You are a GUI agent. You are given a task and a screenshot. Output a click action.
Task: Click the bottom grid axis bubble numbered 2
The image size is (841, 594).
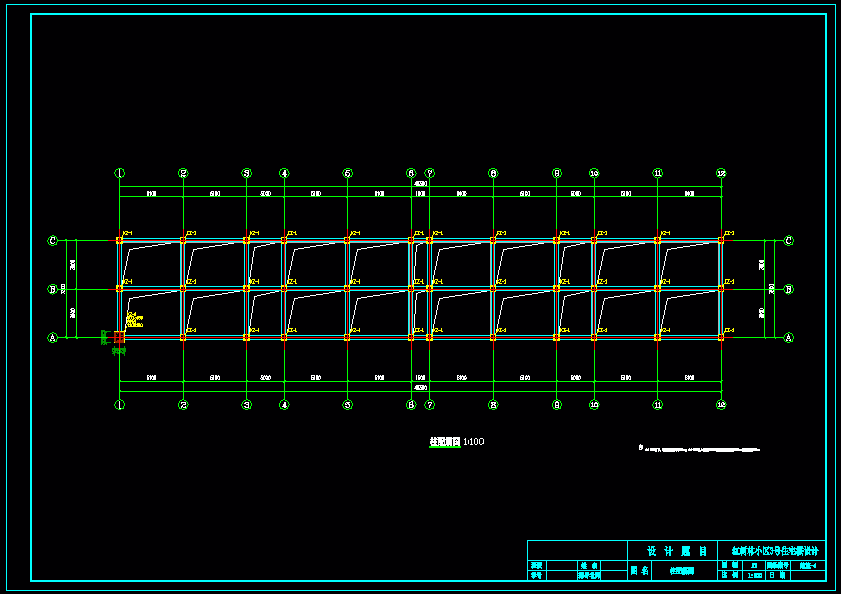click(x=183, y=405)
